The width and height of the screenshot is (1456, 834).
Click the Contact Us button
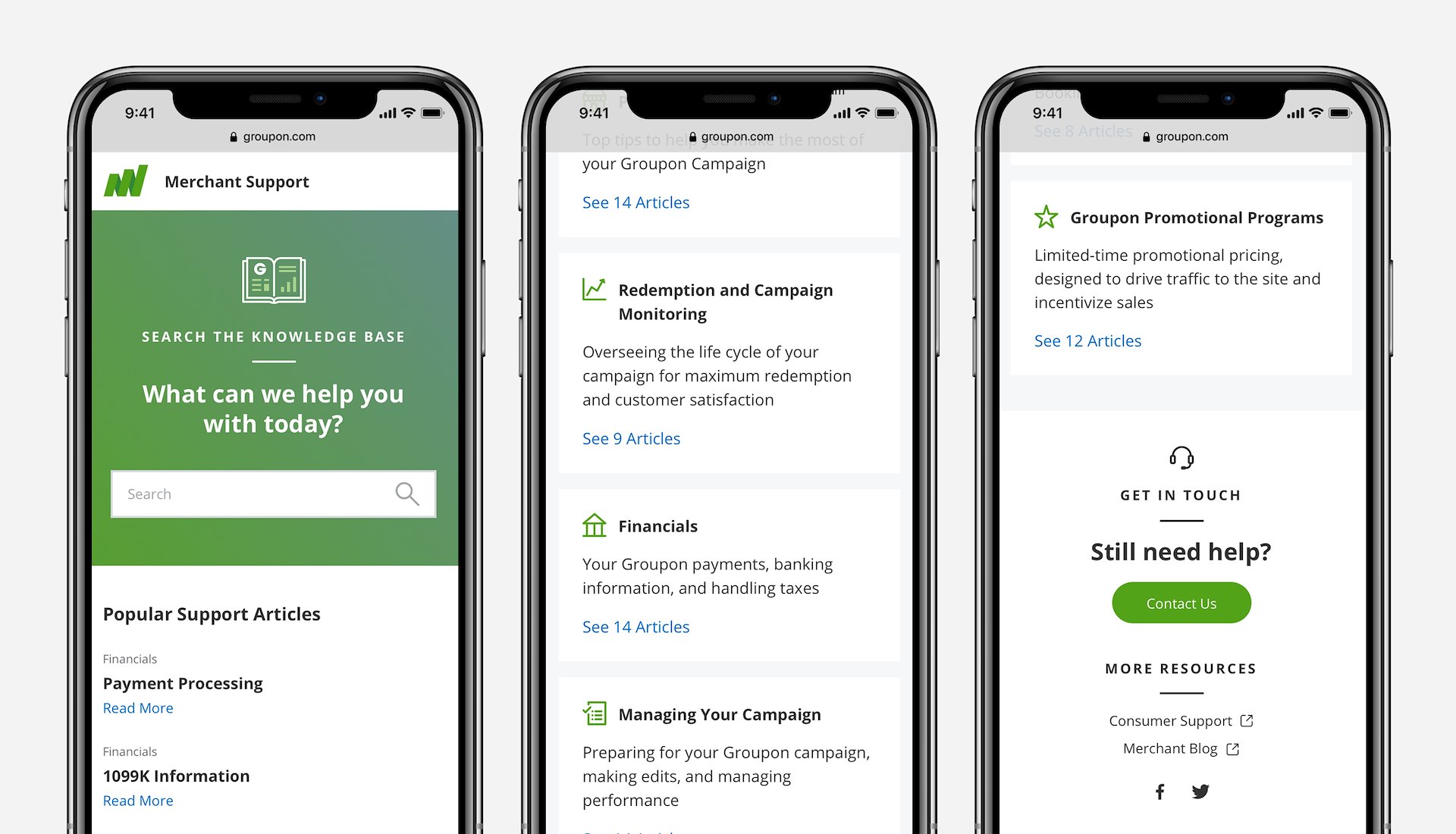pyautogui.click(x=1181, y=601)
